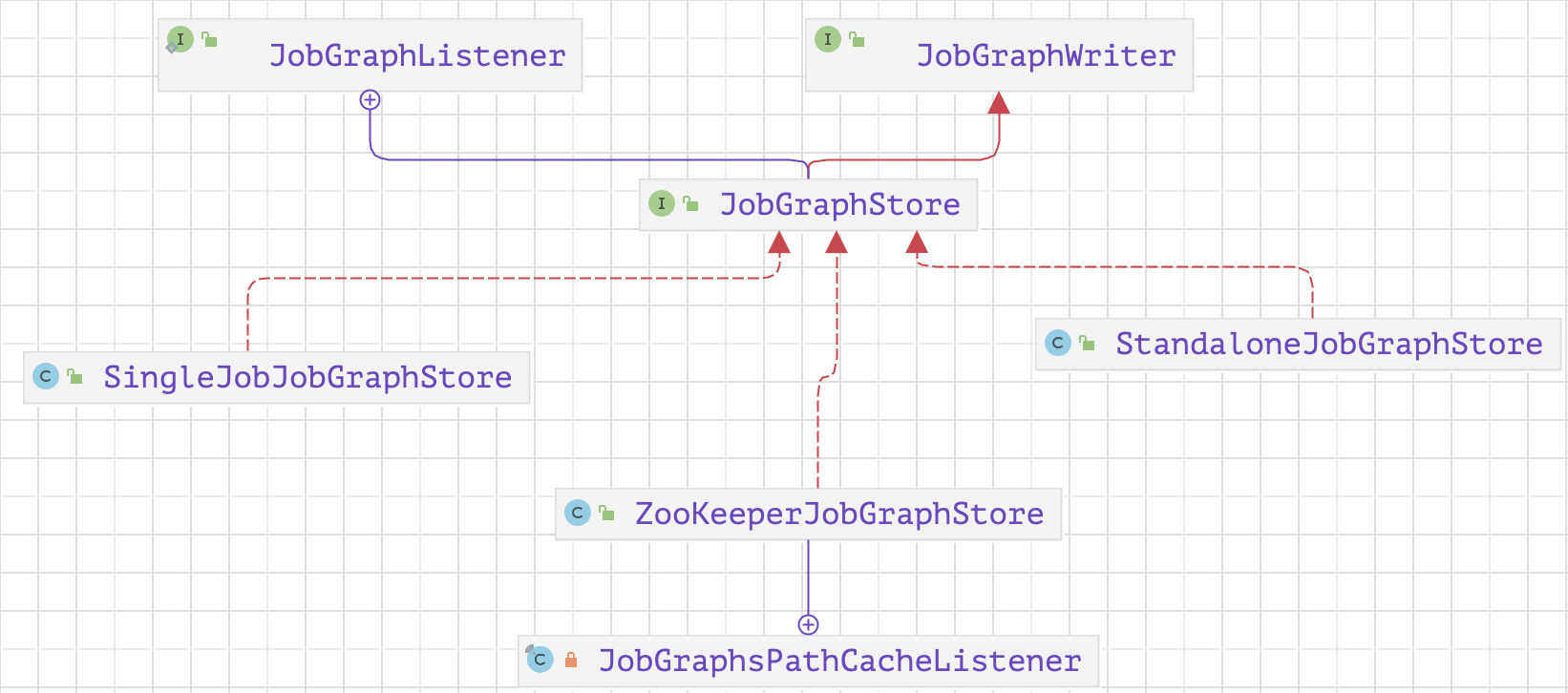Click the inner-class plus marker below JobGraphListener
This screenshot has height=693, width=1568.
[371, 99]
